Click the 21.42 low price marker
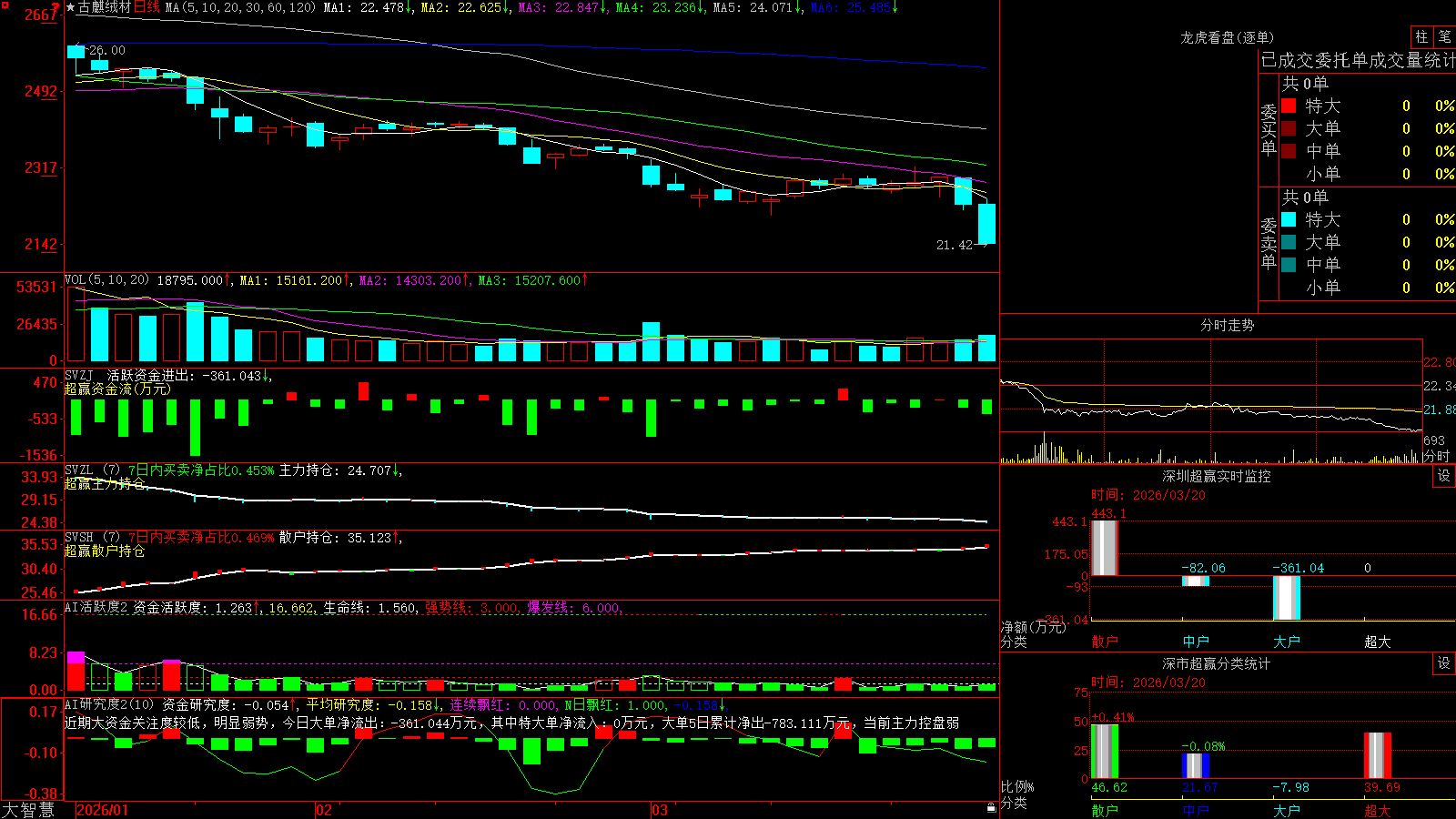 pyautogui.click(x=955, y=245)
